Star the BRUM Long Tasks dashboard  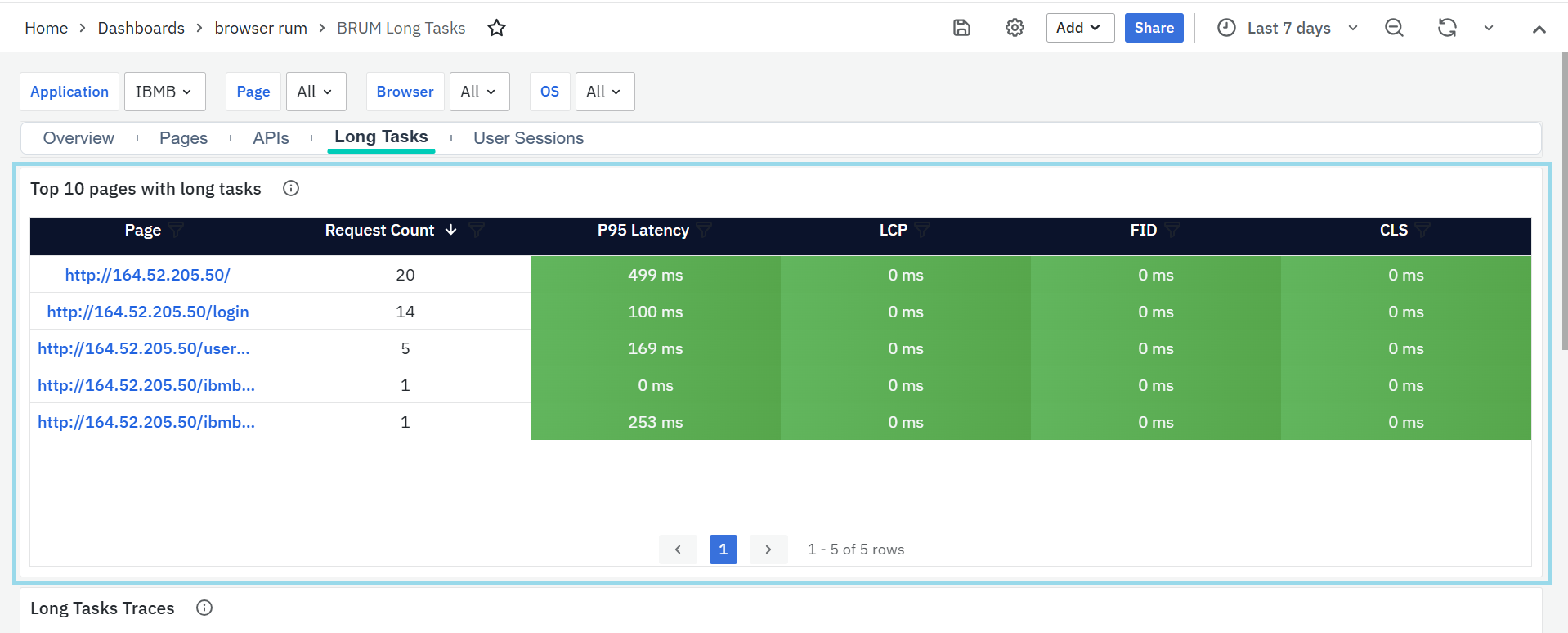[x=496, y=28]
